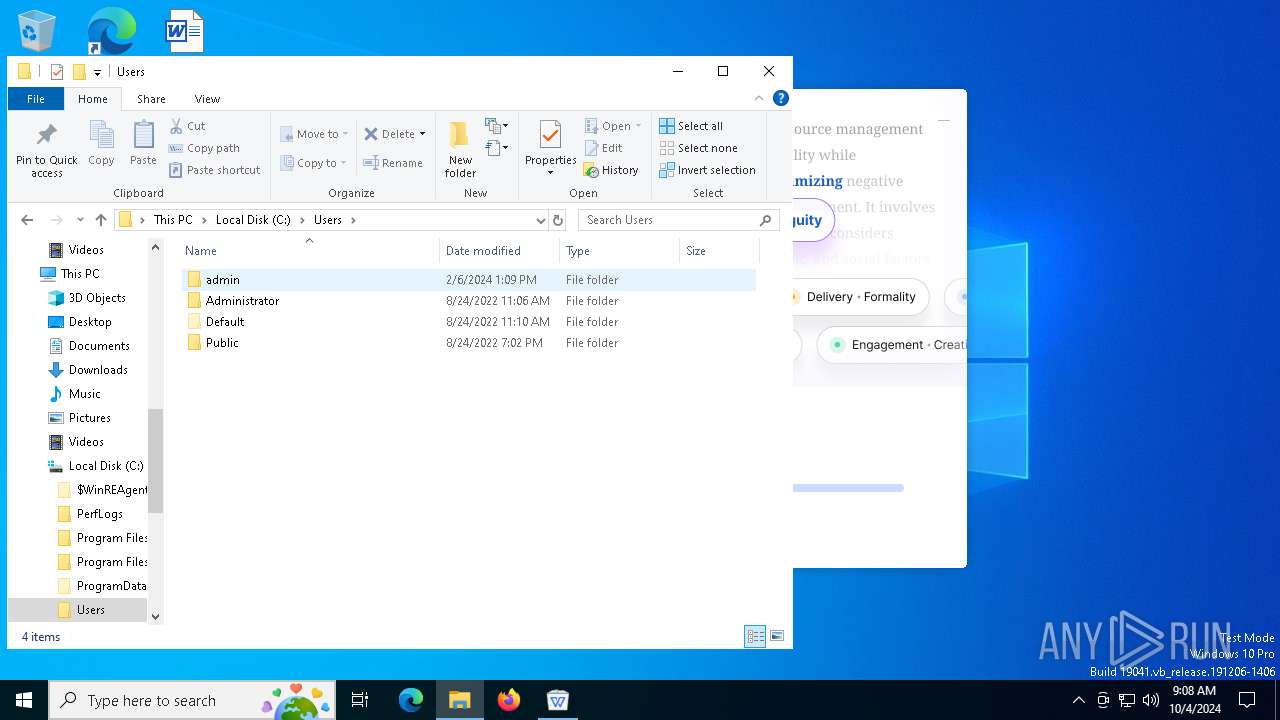Click Delivery · Formality chip in background window
This screenshot has height=720, width=1280.
861,297
